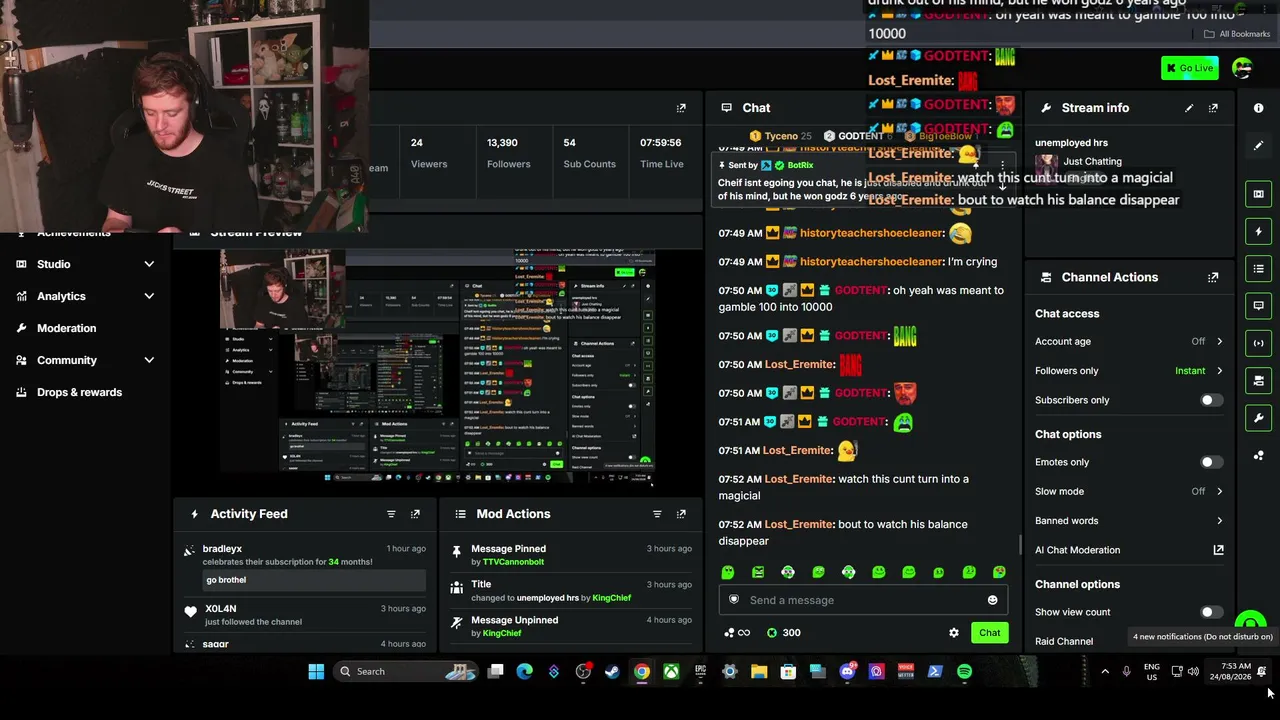The height and width of the screenshot is (720, 1280).
Task: Open AI Chat Moderation external link
Action: 1218,550
